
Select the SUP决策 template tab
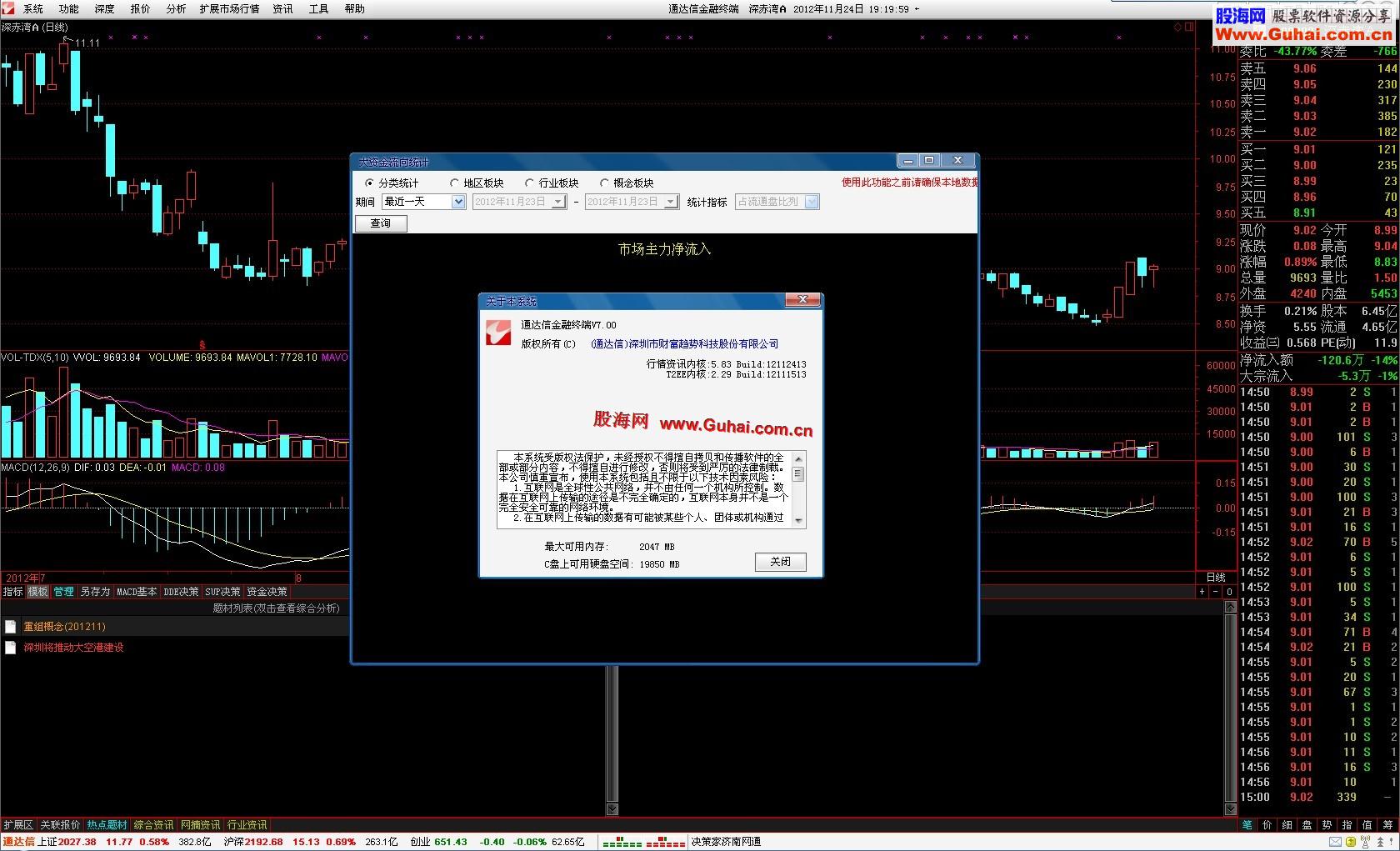222,591
